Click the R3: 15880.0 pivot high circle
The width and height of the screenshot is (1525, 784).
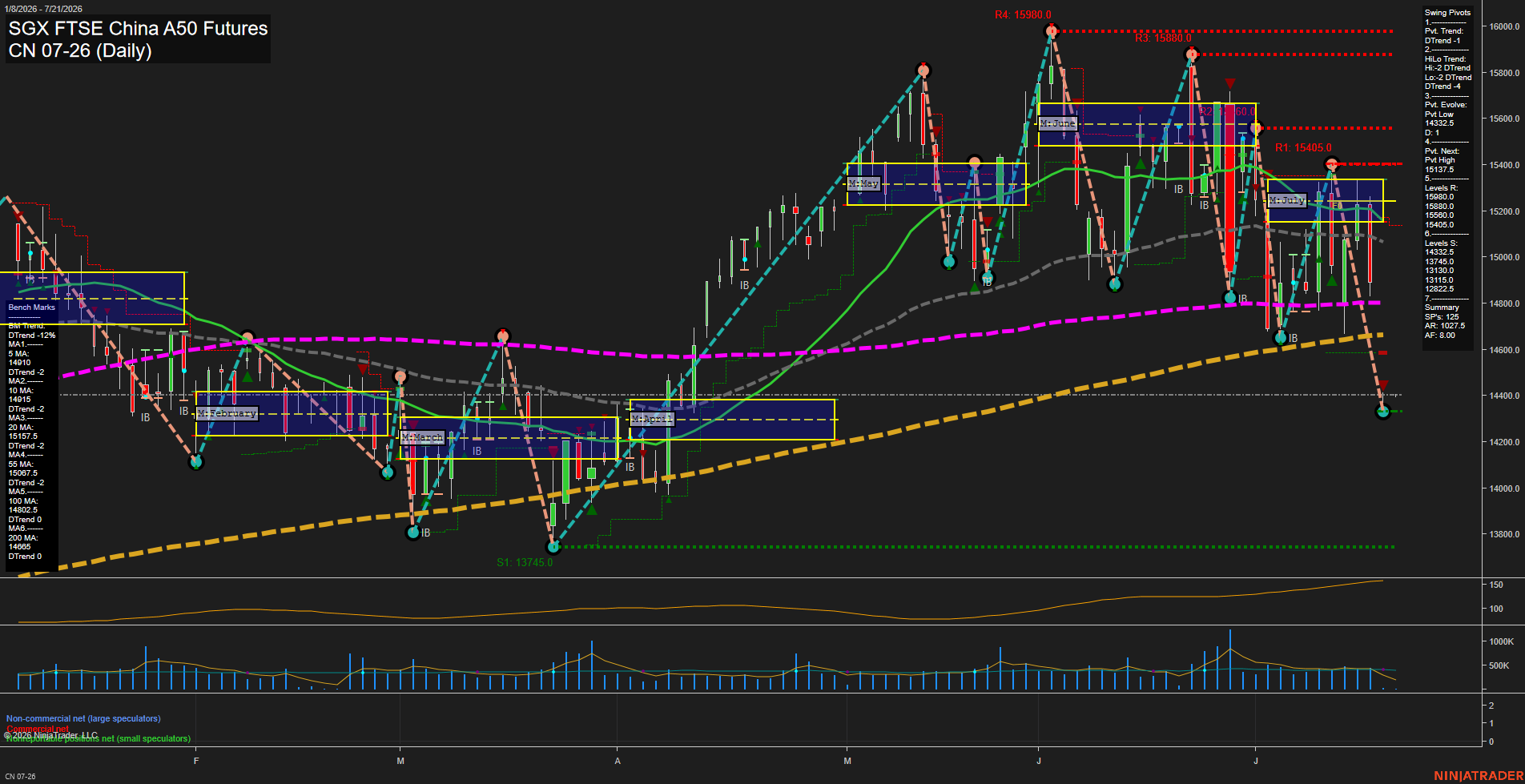point(1192,54)
